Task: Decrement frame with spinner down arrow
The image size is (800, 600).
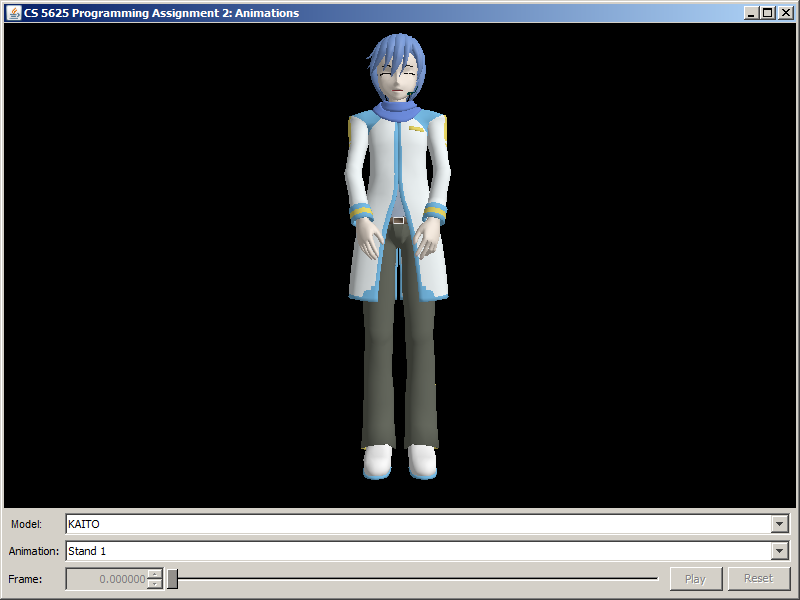Action: point(154,584)
